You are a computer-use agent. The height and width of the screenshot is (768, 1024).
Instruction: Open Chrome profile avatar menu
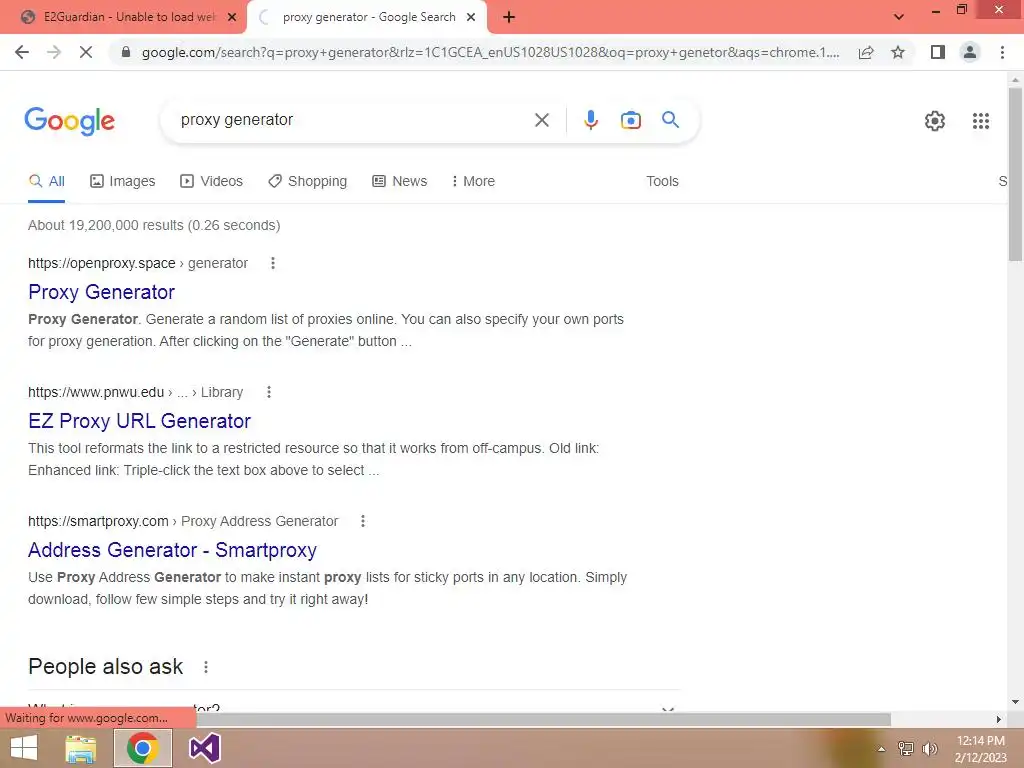tap(970, 52)
